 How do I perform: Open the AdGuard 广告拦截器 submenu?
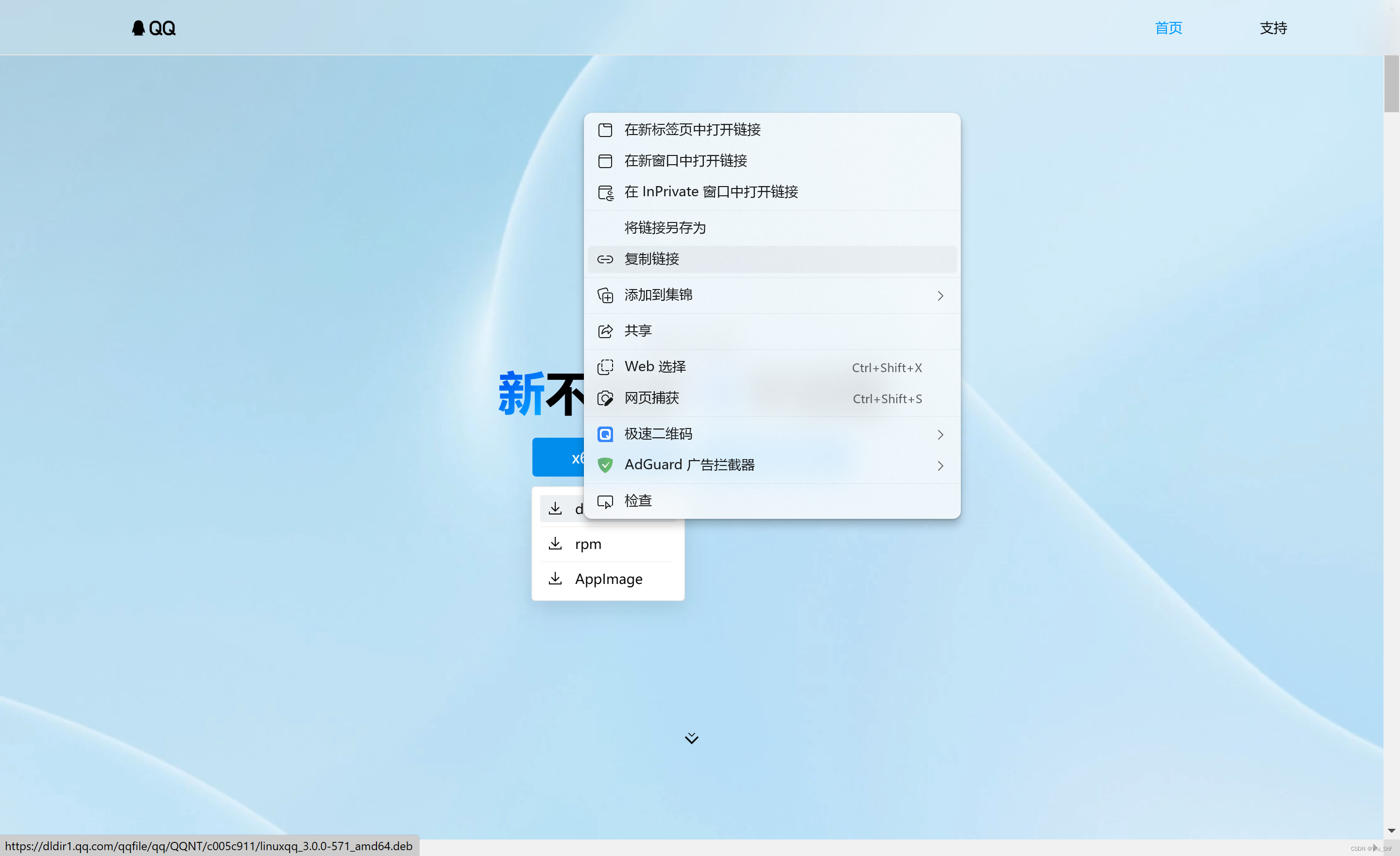click(x=940, y=465)
